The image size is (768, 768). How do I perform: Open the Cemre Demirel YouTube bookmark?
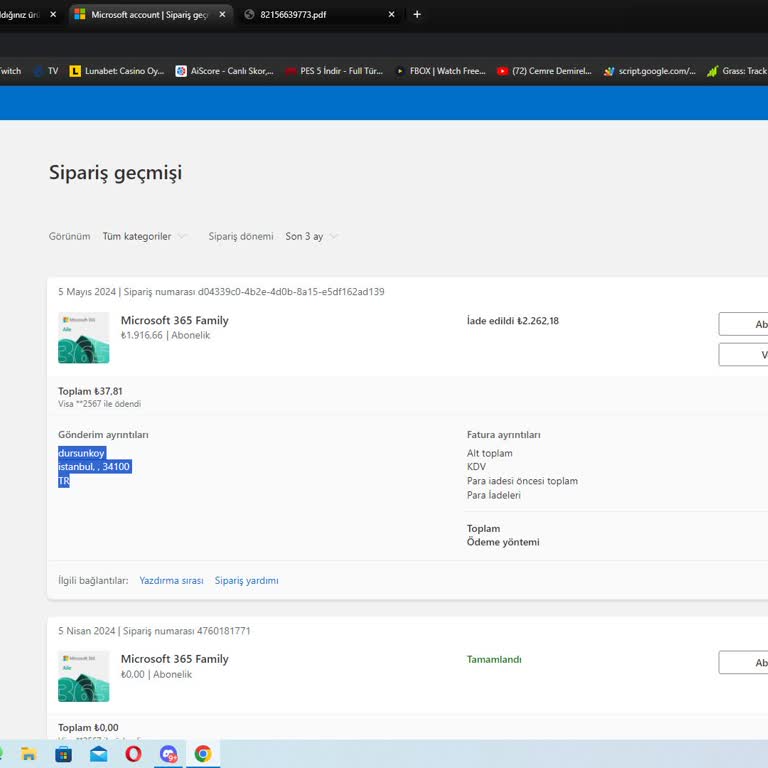point(544,71)
